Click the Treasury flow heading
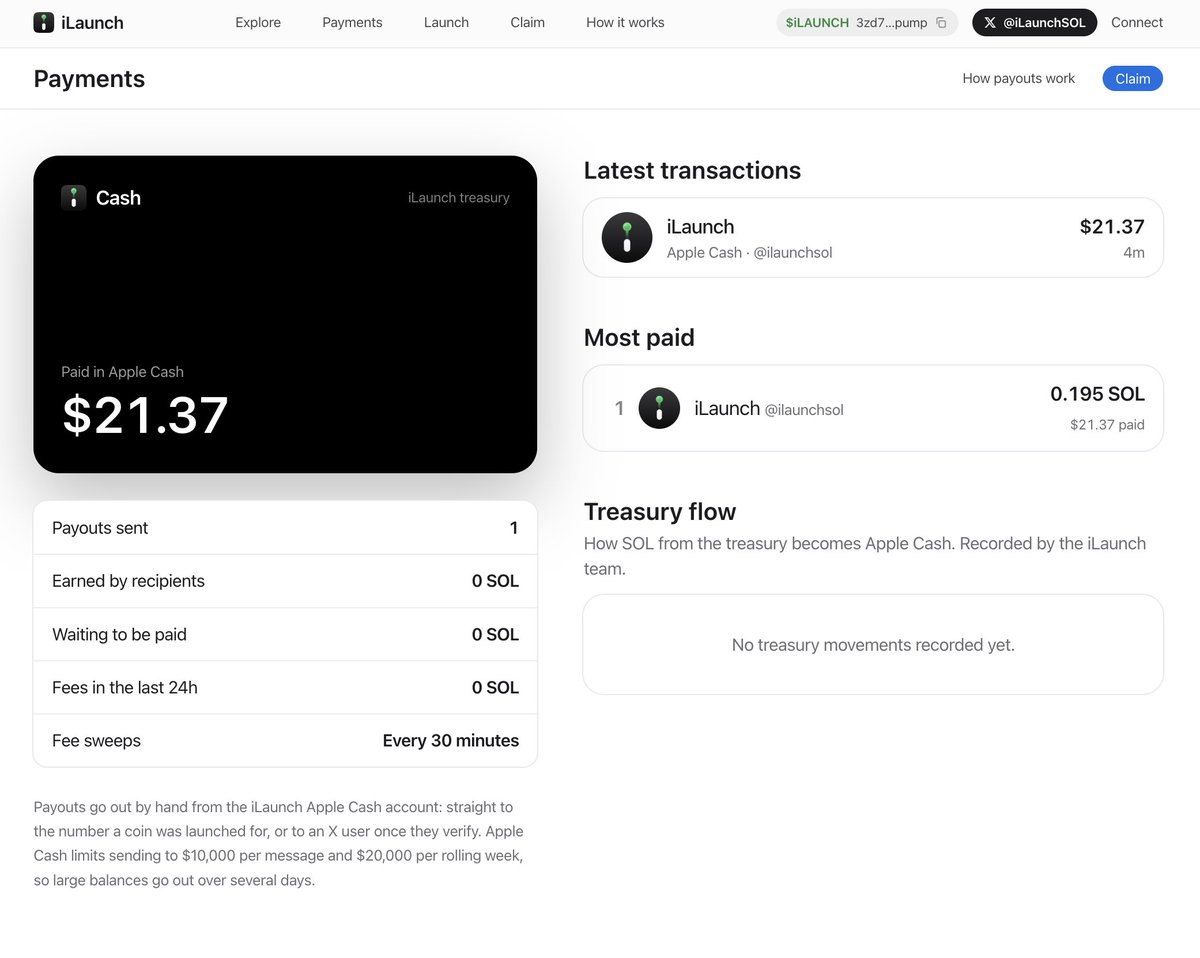Screen dimensions: 1200x958 pos(660,511)
